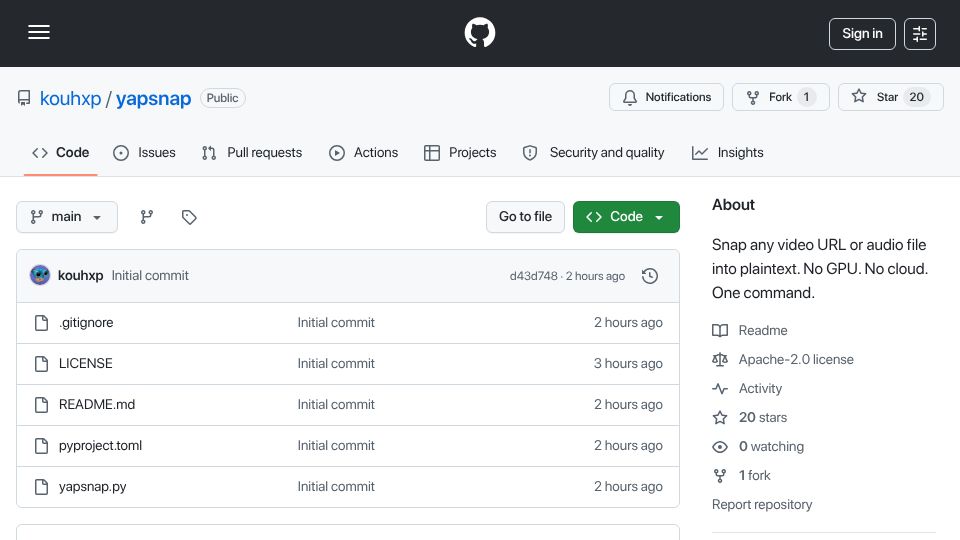Click the kouhxp avatar in commit row
Viewport: 960px width, 540px height.
click(x=40, y=276)
